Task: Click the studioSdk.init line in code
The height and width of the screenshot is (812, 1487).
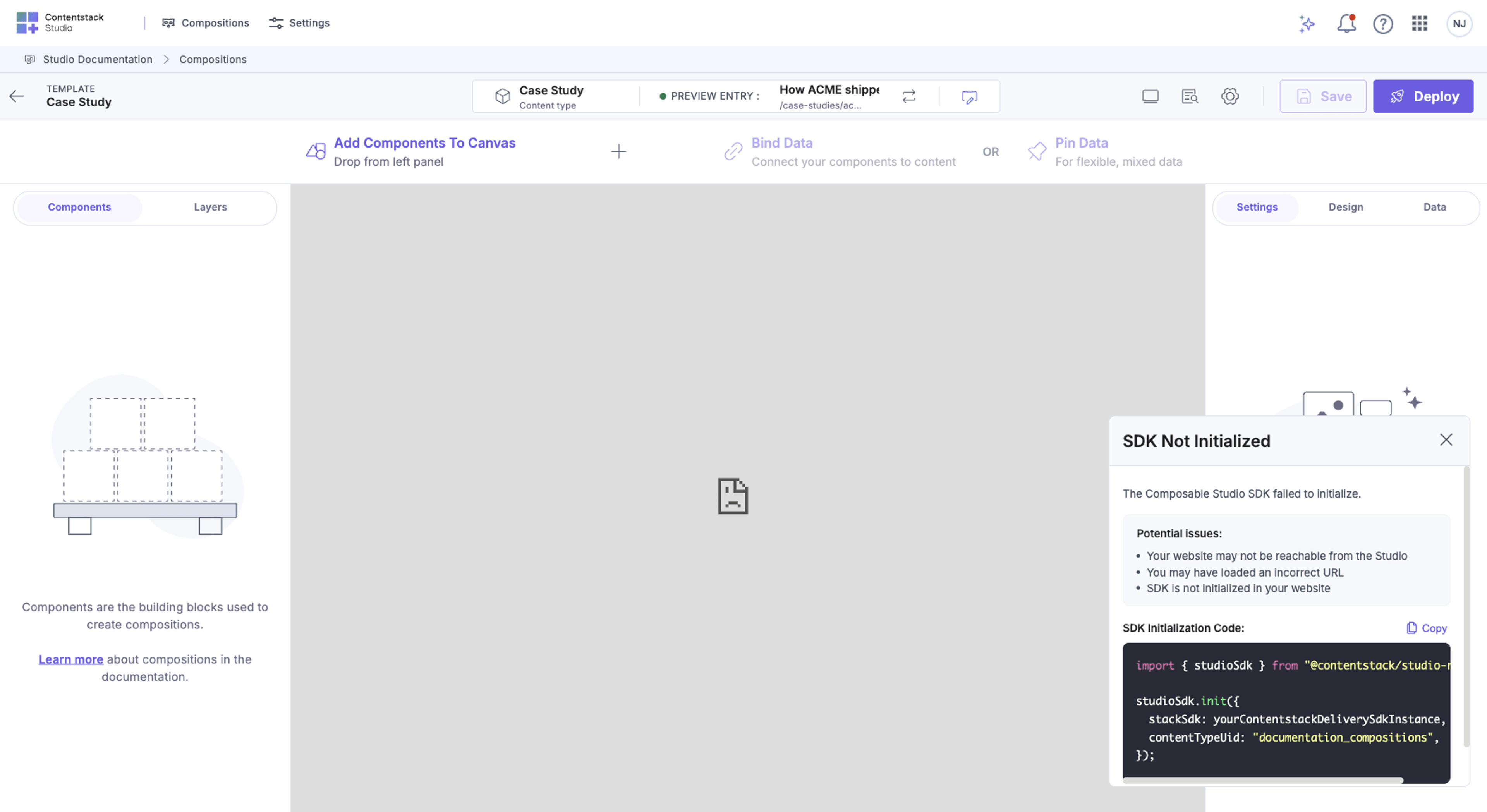Action: [1187, 700]
